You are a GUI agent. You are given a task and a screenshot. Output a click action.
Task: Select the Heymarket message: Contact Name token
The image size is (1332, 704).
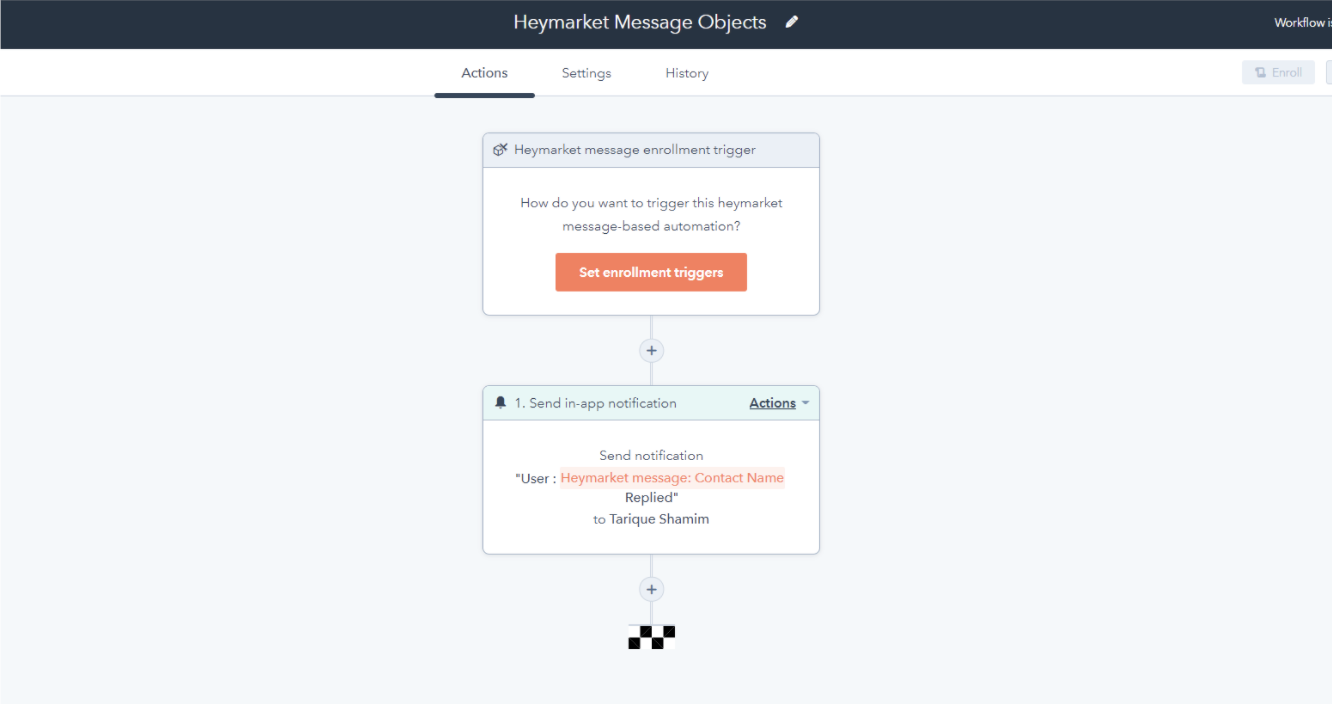coord(672,478)
